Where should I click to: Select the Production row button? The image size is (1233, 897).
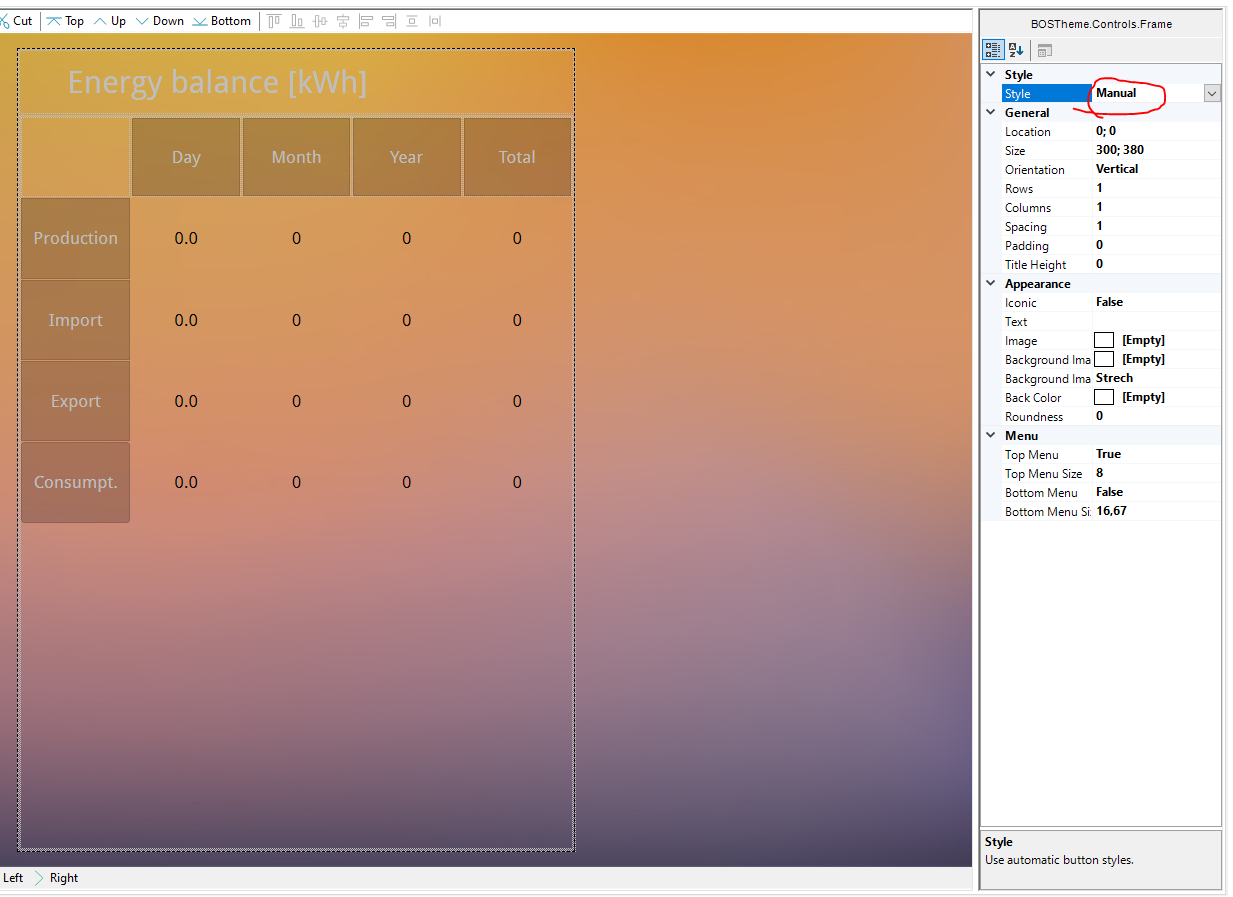pos(75,238)
